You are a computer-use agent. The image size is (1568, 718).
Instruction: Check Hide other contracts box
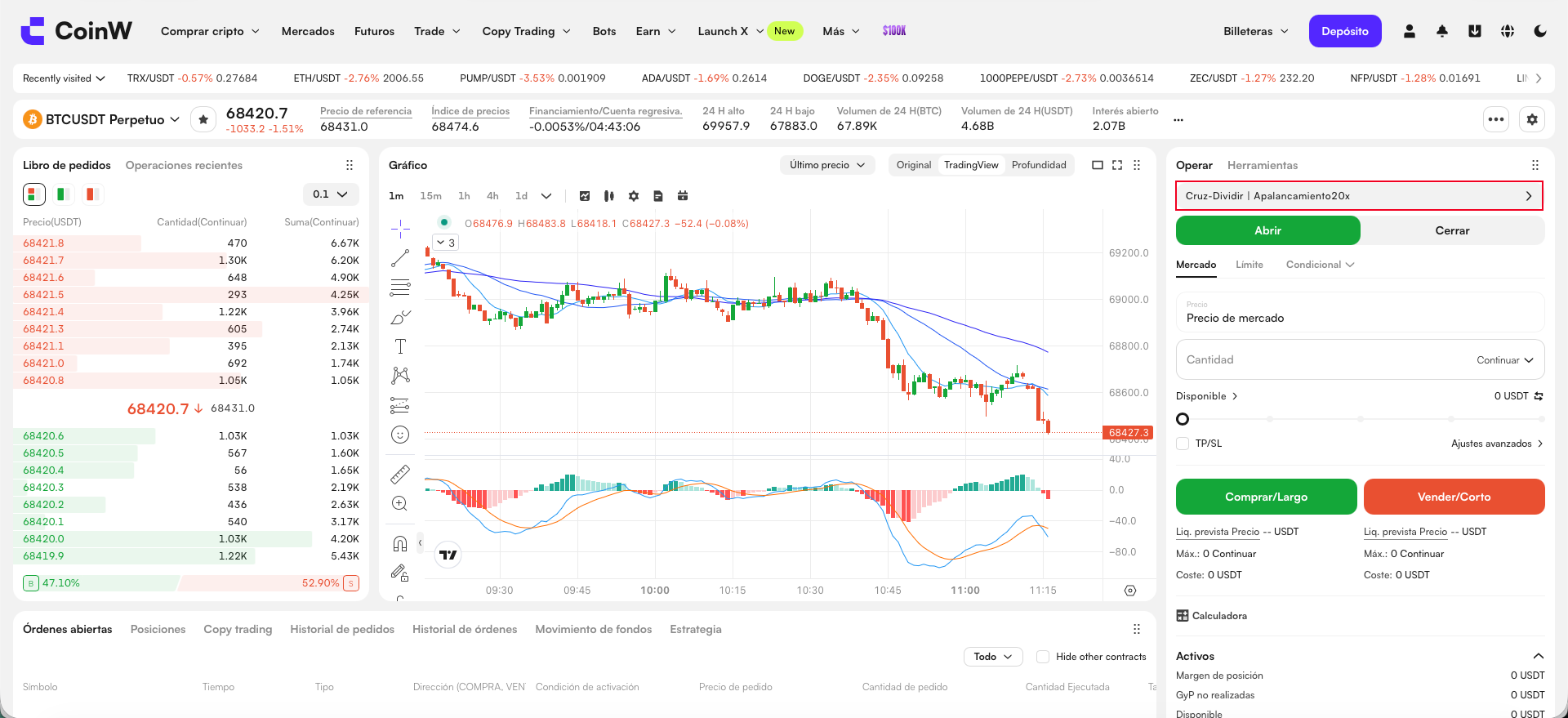pyautogui.click(x=1043, y=657)
